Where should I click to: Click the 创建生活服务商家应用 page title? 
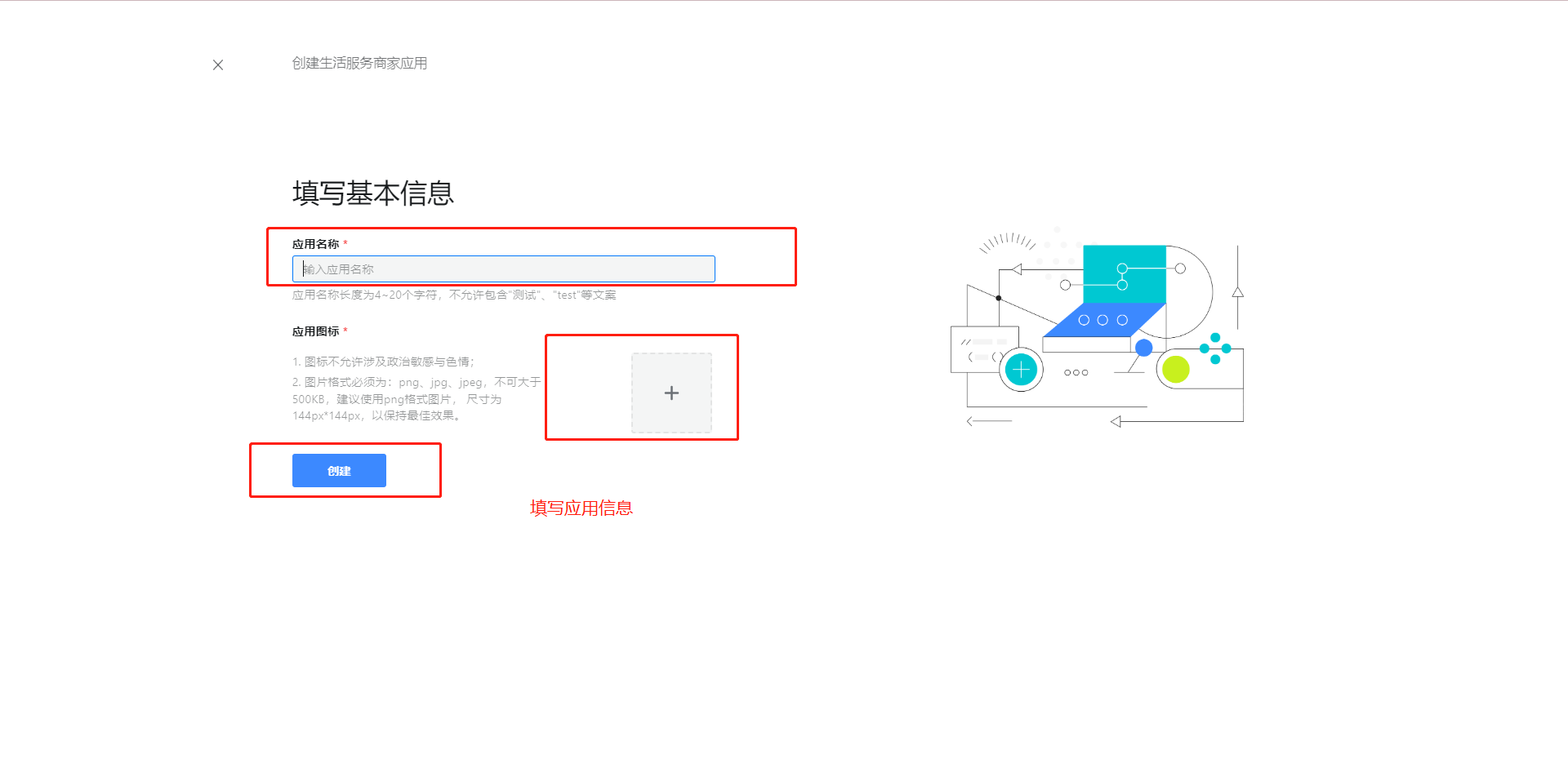[359, 64]
